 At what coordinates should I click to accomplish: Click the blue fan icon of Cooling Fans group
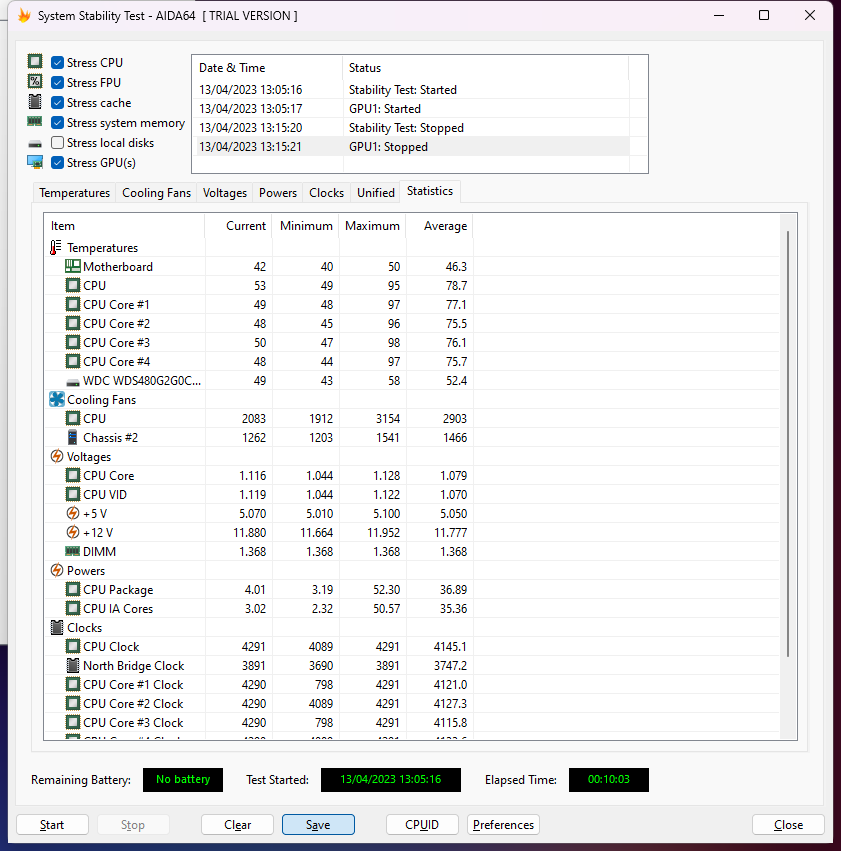pyautogui.click(x=56, y=399)
